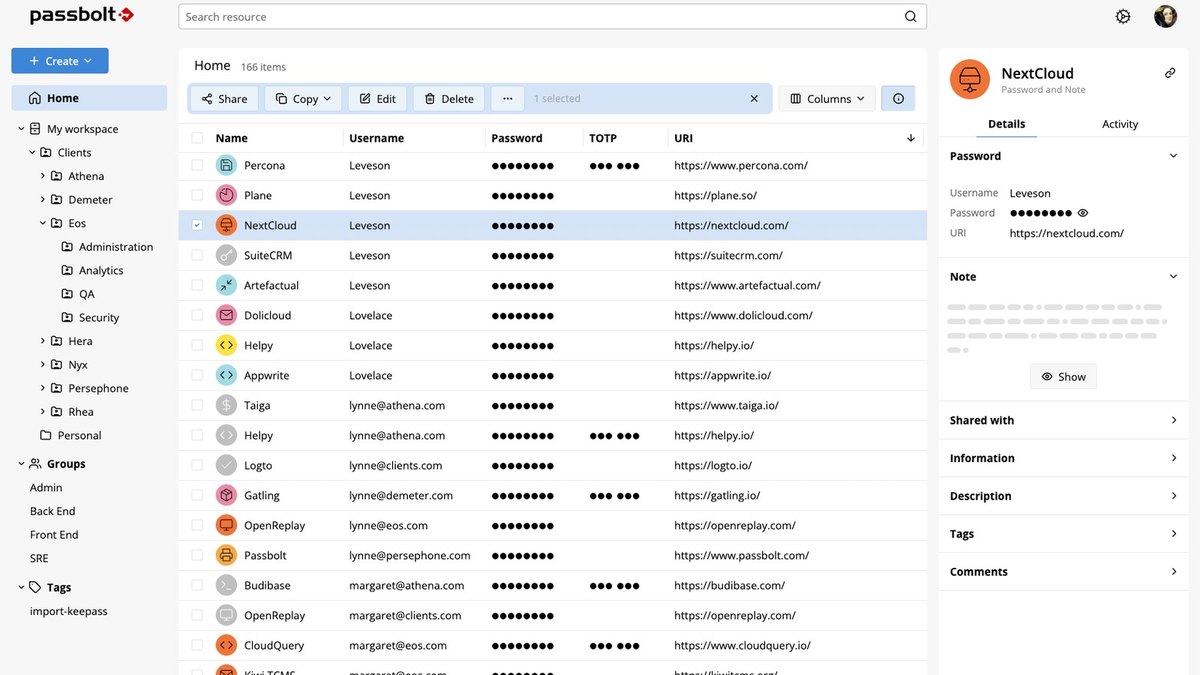Click the Percona resource icon

point(226,165)
